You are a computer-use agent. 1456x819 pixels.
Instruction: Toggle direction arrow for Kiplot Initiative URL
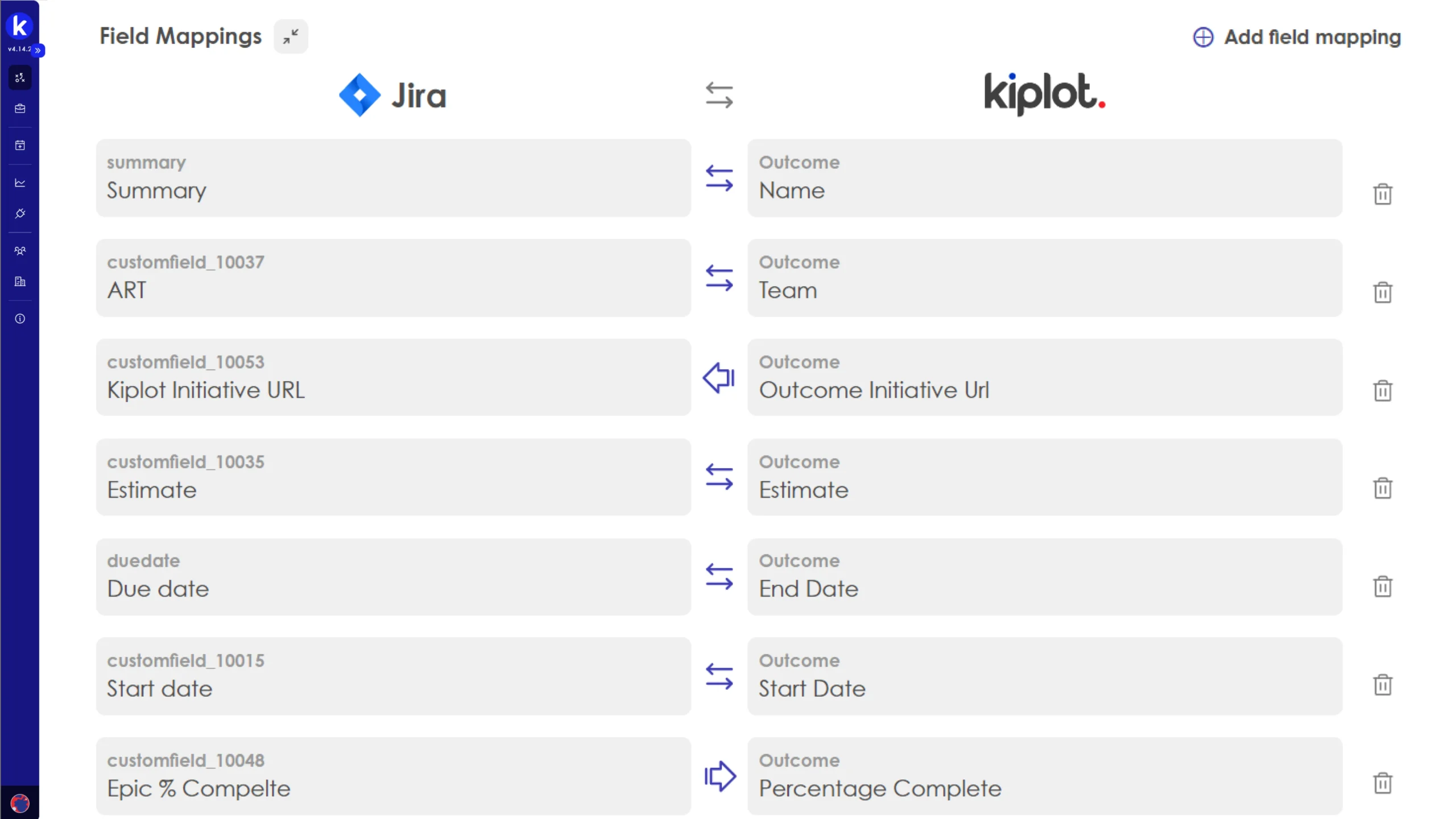pos(719,378)
